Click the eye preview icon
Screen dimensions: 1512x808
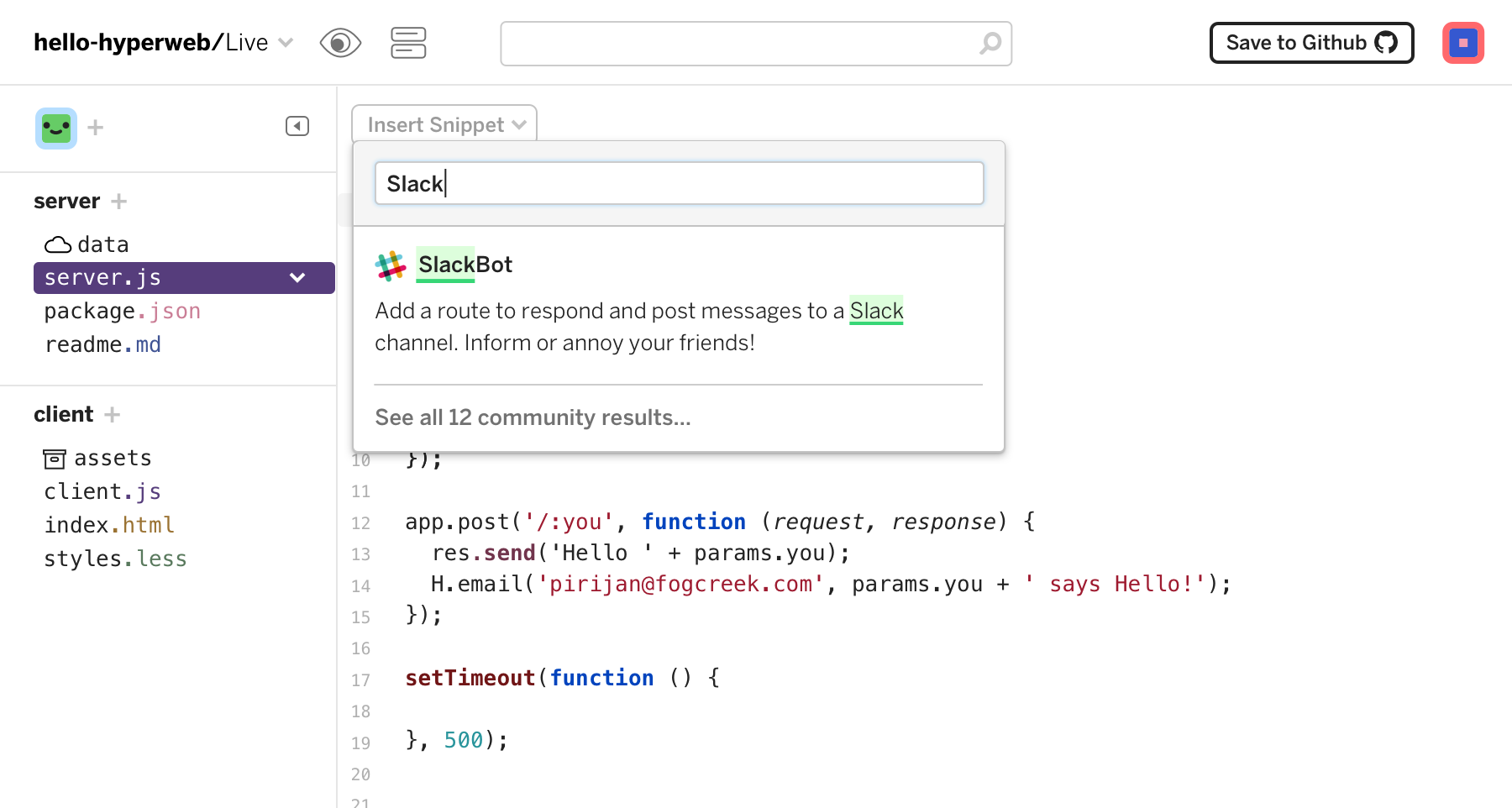click(x=340, y=43)
